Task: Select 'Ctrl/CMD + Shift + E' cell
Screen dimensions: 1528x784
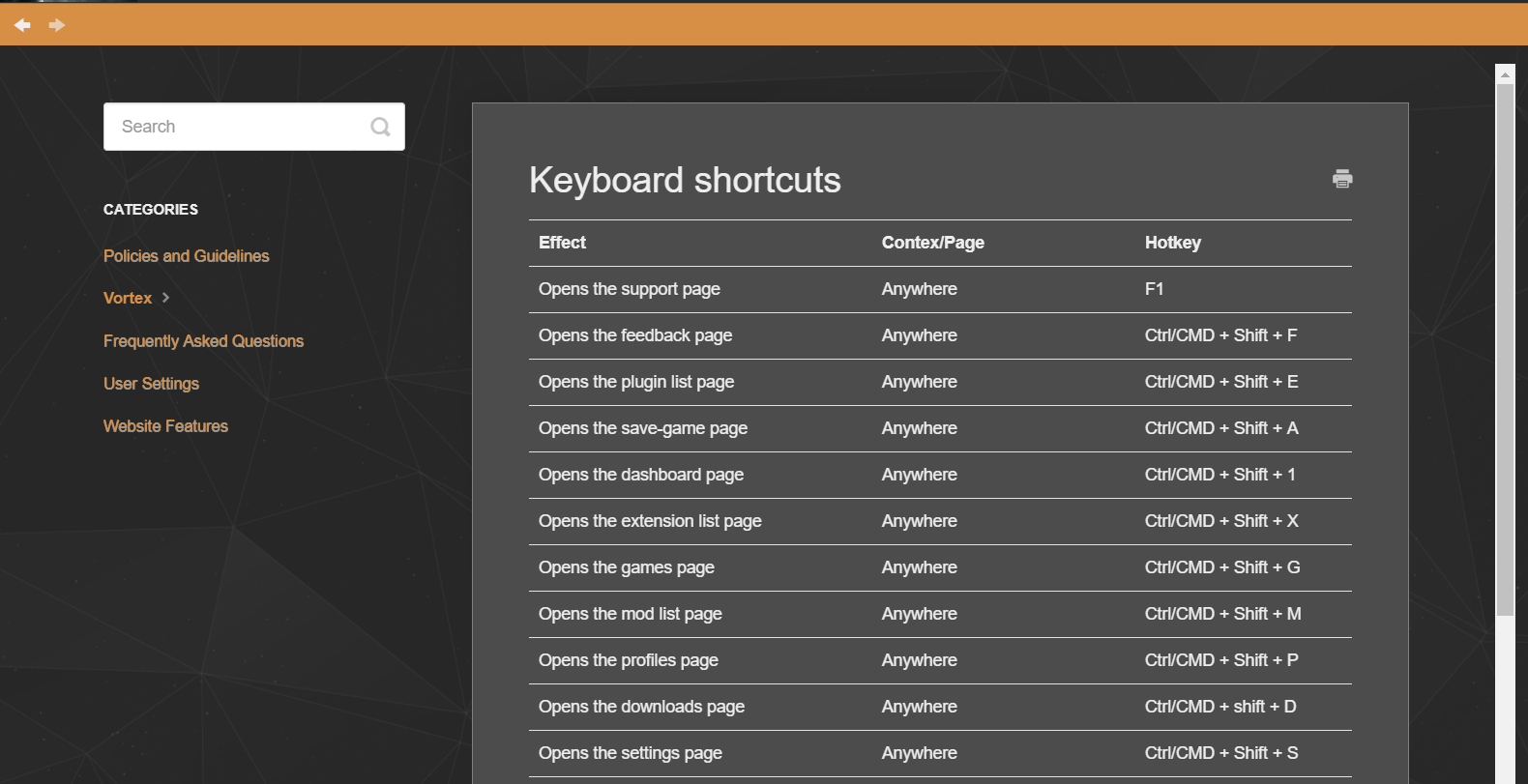Action: pos(1221,382)
